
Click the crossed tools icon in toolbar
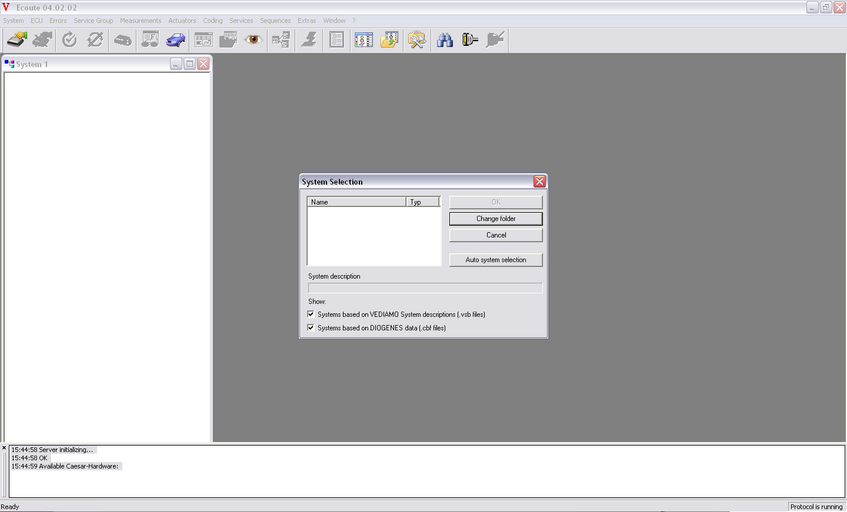[x=417, y=40]
